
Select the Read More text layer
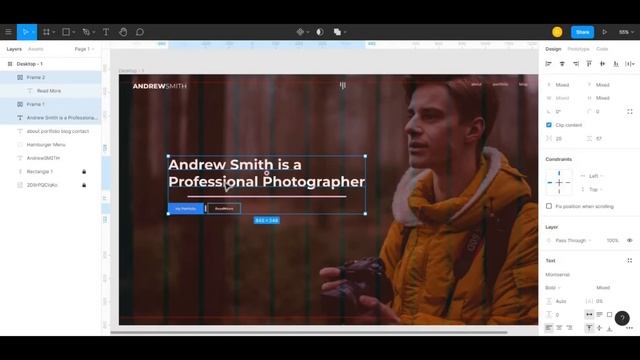pos(51,91)
